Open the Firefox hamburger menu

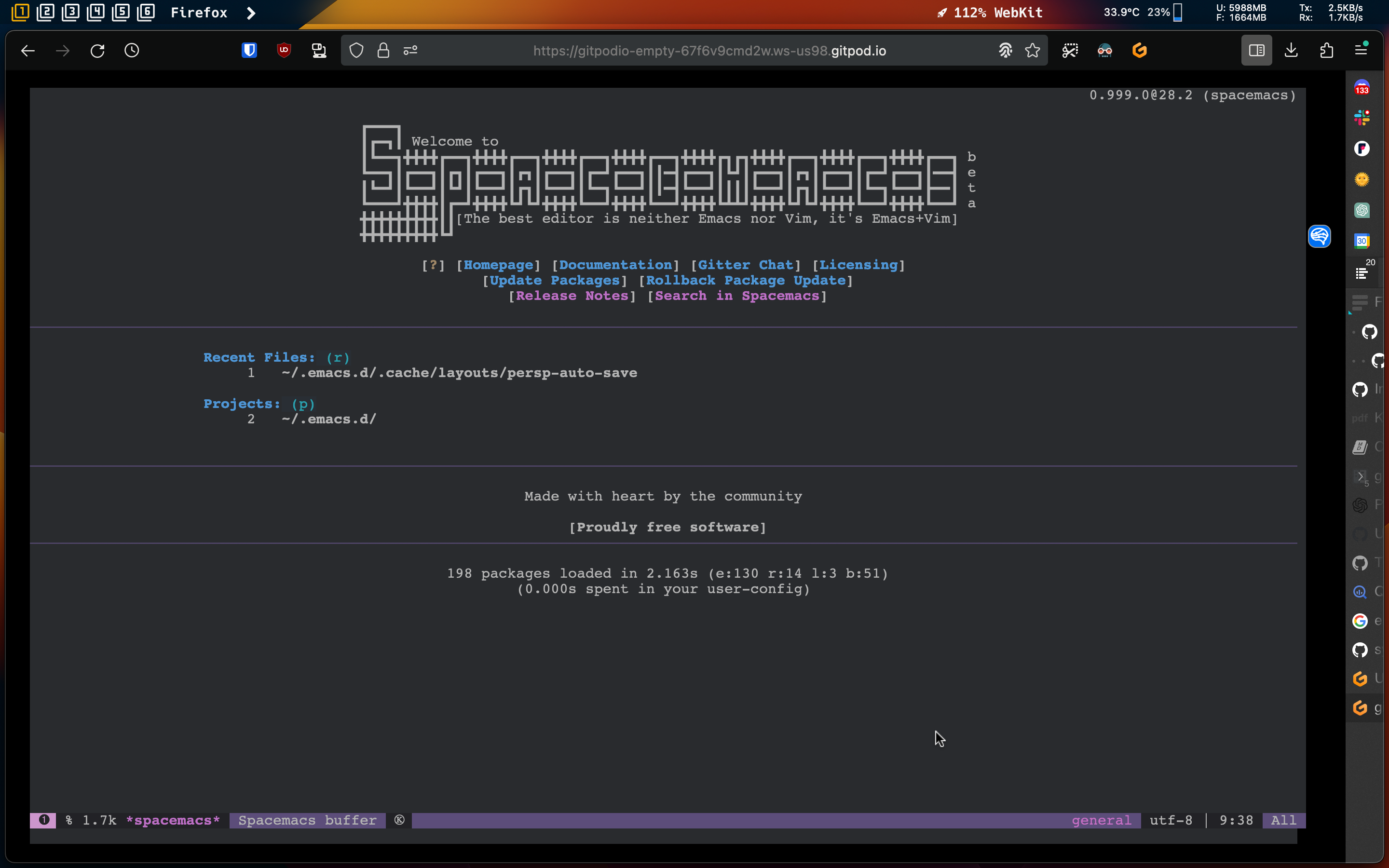pyautogui.click(x=1361, y=50)
